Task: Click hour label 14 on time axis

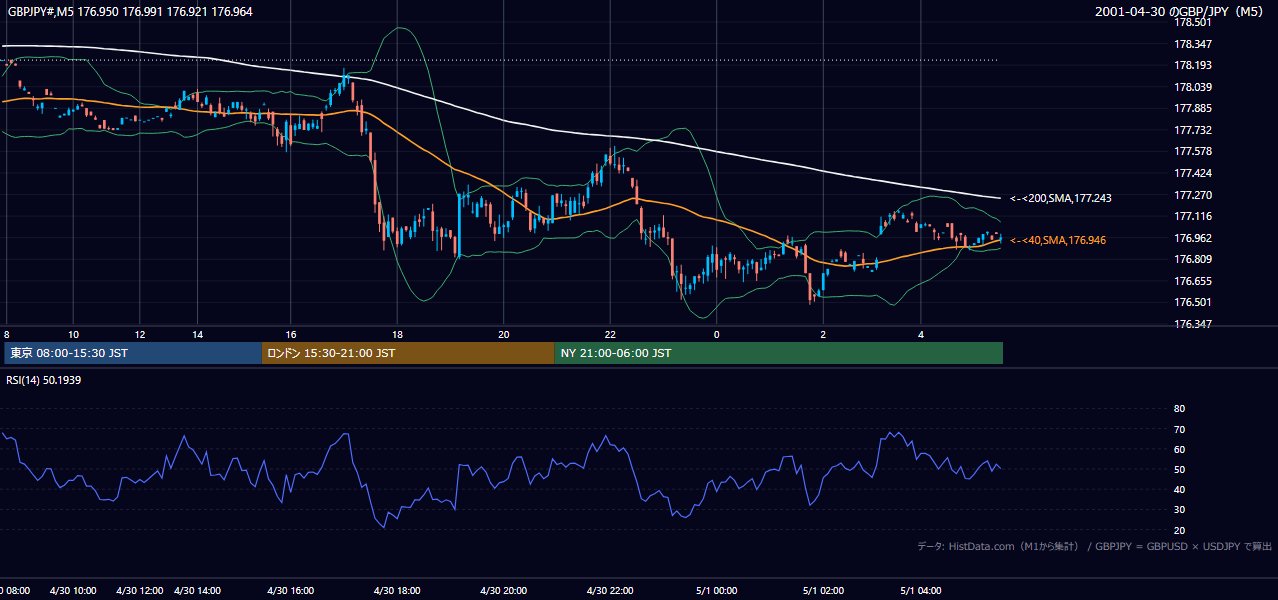Action: pyautogui.click(x=198, y=334)
